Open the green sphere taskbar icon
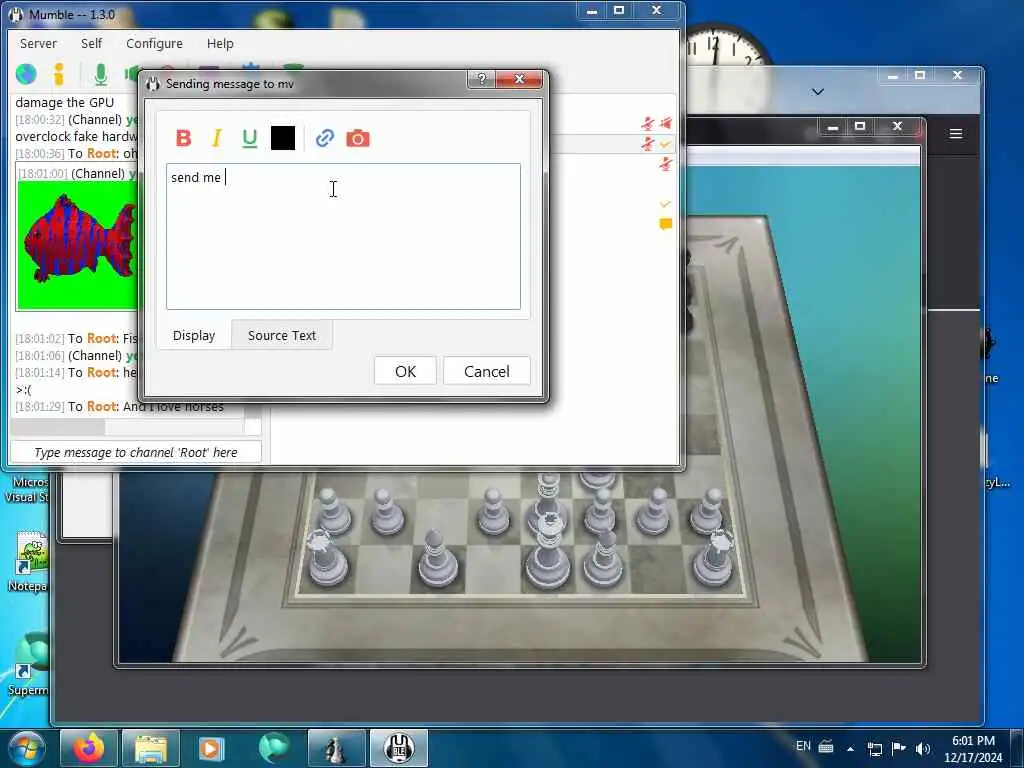The image size is (1024, 768). (x=274, y=748)
